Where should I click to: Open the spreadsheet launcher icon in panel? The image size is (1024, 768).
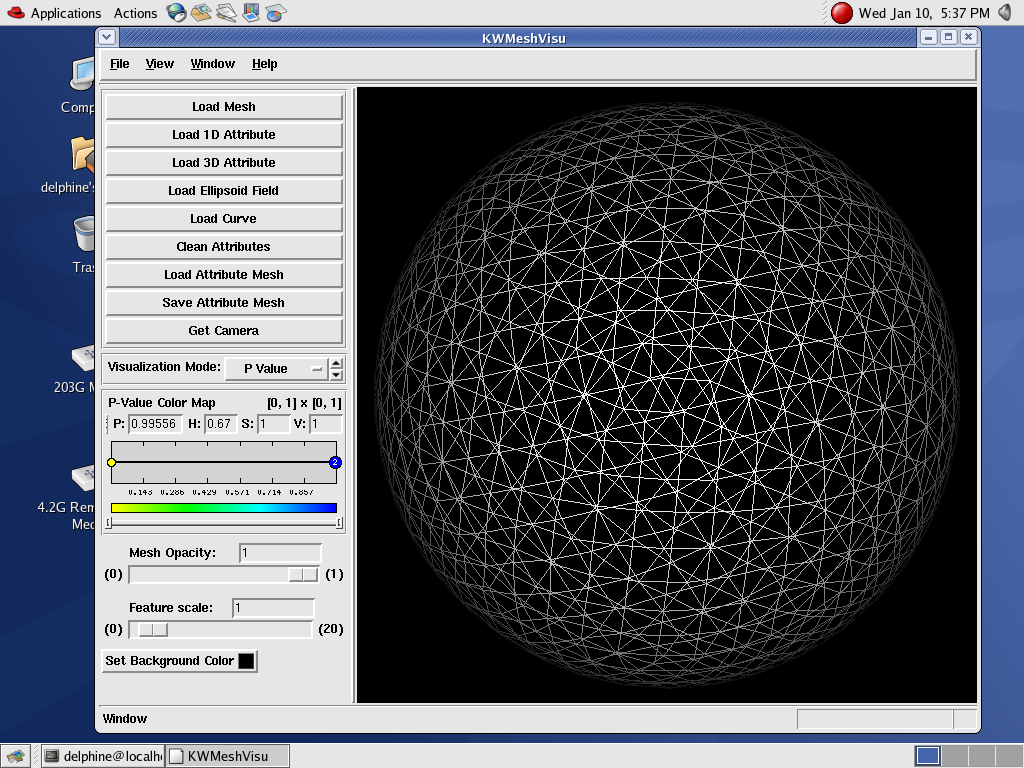tap(276, 13)
